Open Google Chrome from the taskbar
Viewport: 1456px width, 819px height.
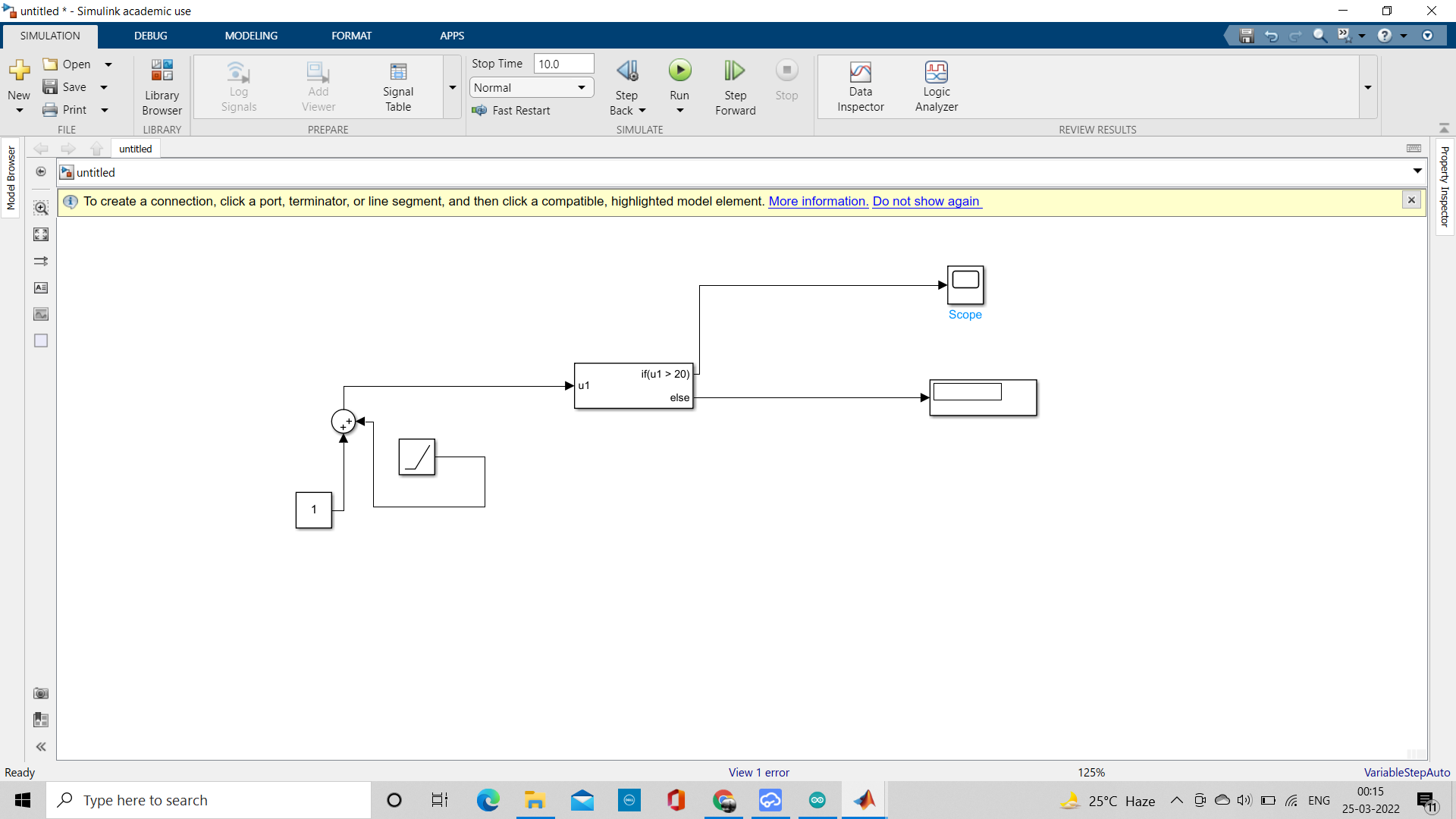[x=723, y=800]
